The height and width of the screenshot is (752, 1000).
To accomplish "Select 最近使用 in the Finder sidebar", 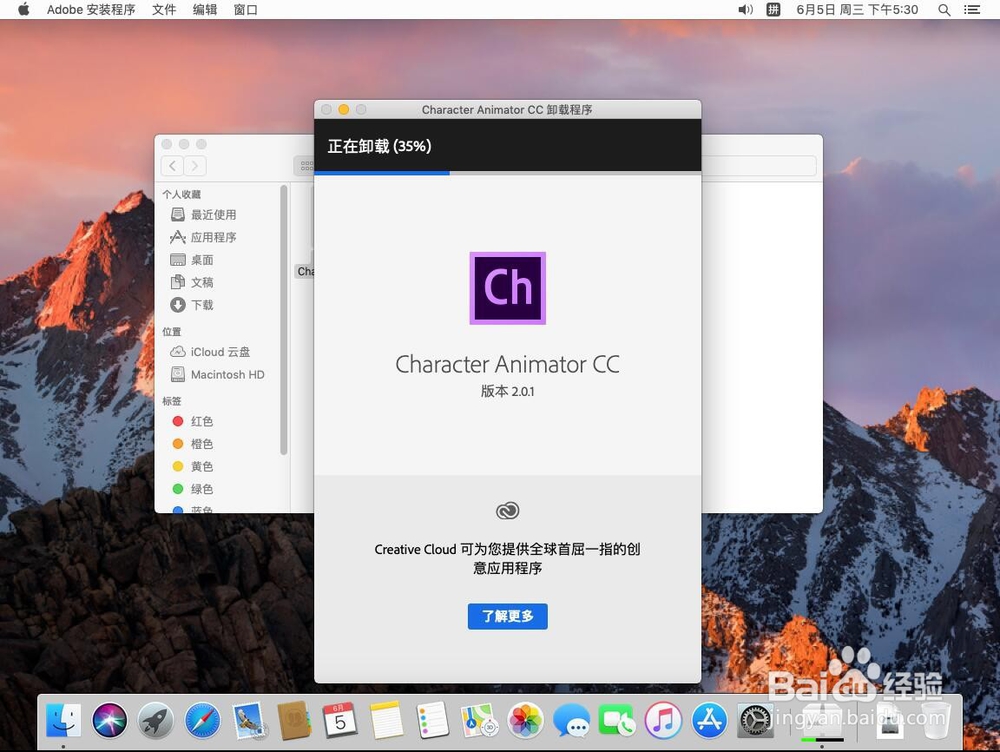I will pos(212,214).
